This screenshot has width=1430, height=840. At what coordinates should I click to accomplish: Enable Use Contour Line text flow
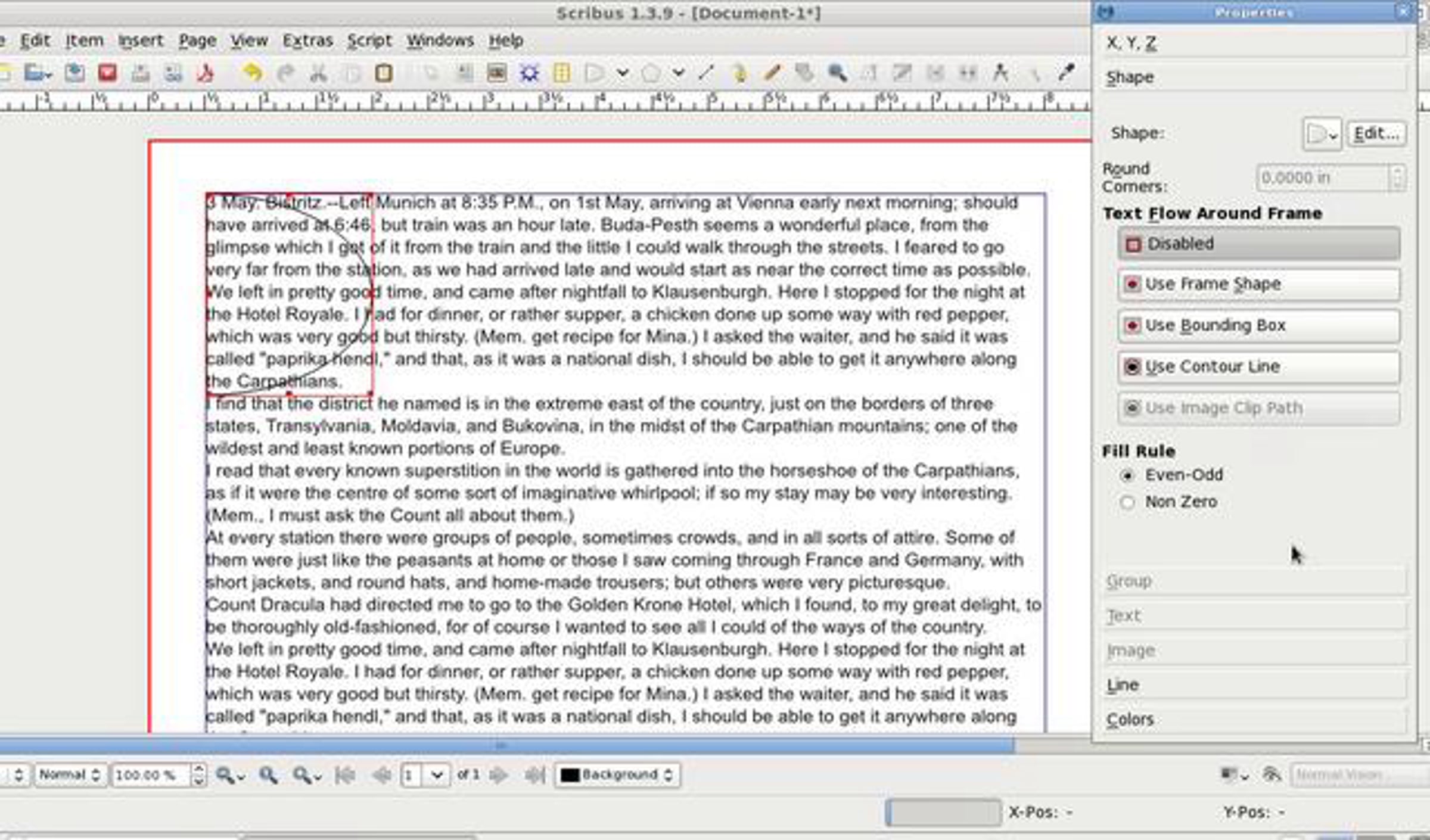(x=1258, y=367)
